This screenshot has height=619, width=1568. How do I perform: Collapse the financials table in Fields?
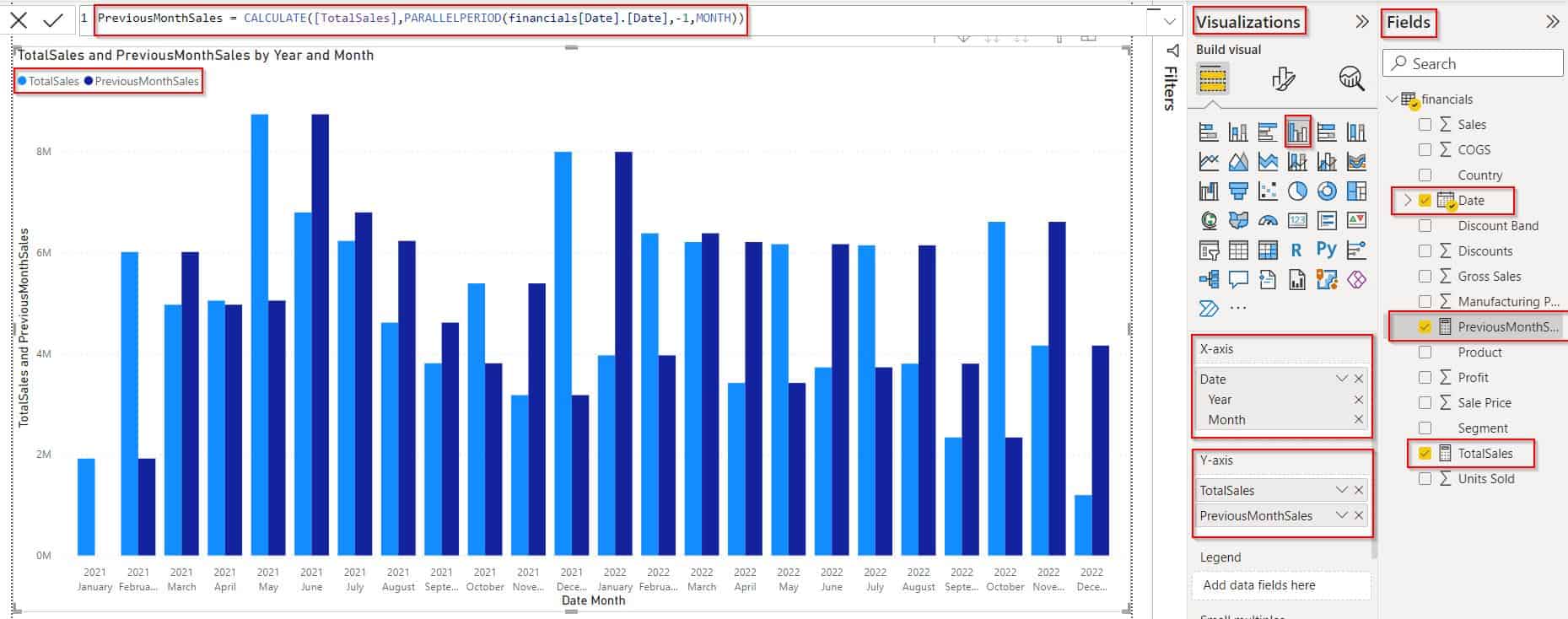[x=1392, y=99]
